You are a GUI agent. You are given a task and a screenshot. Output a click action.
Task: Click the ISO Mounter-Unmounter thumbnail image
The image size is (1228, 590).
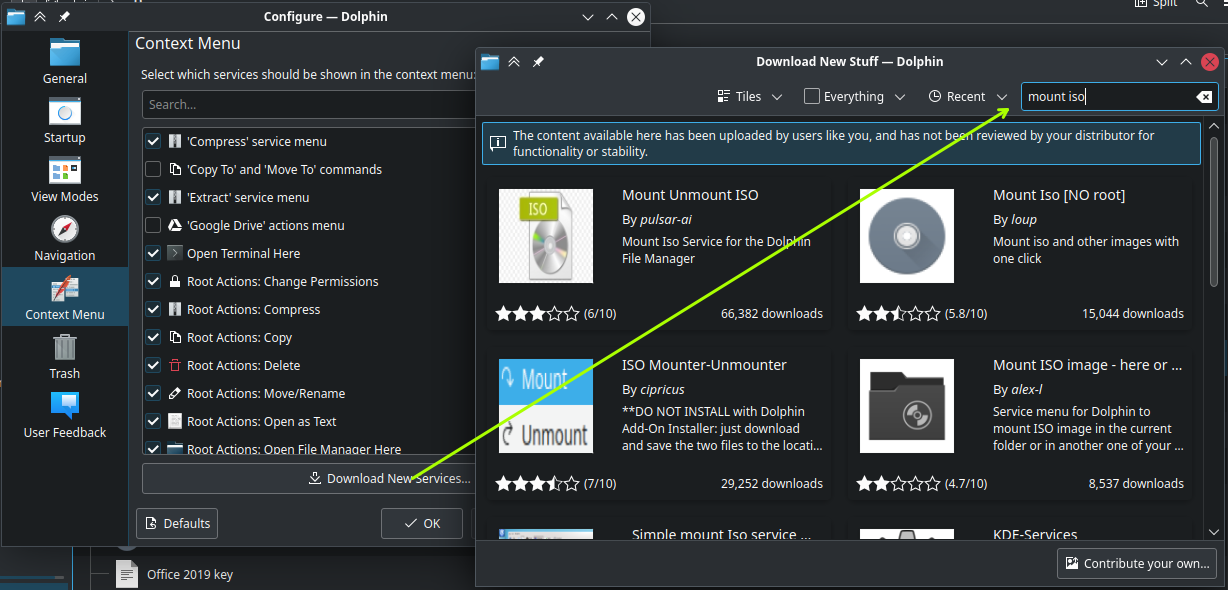click(546, 406)
